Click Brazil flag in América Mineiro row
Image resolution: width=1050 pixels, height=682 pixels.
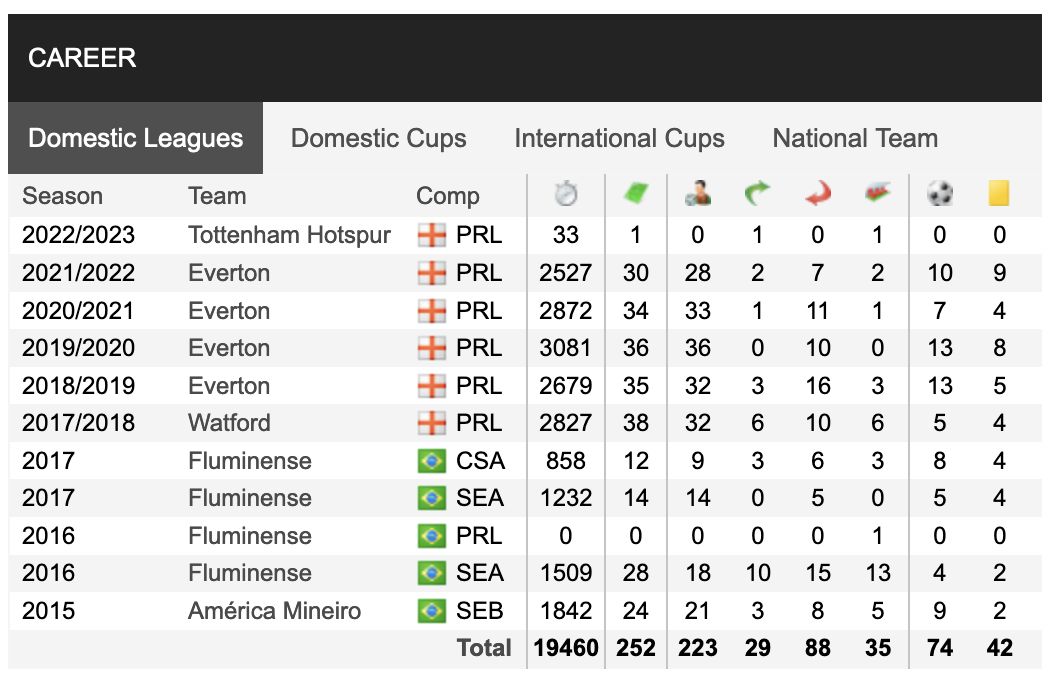[431, 611]
